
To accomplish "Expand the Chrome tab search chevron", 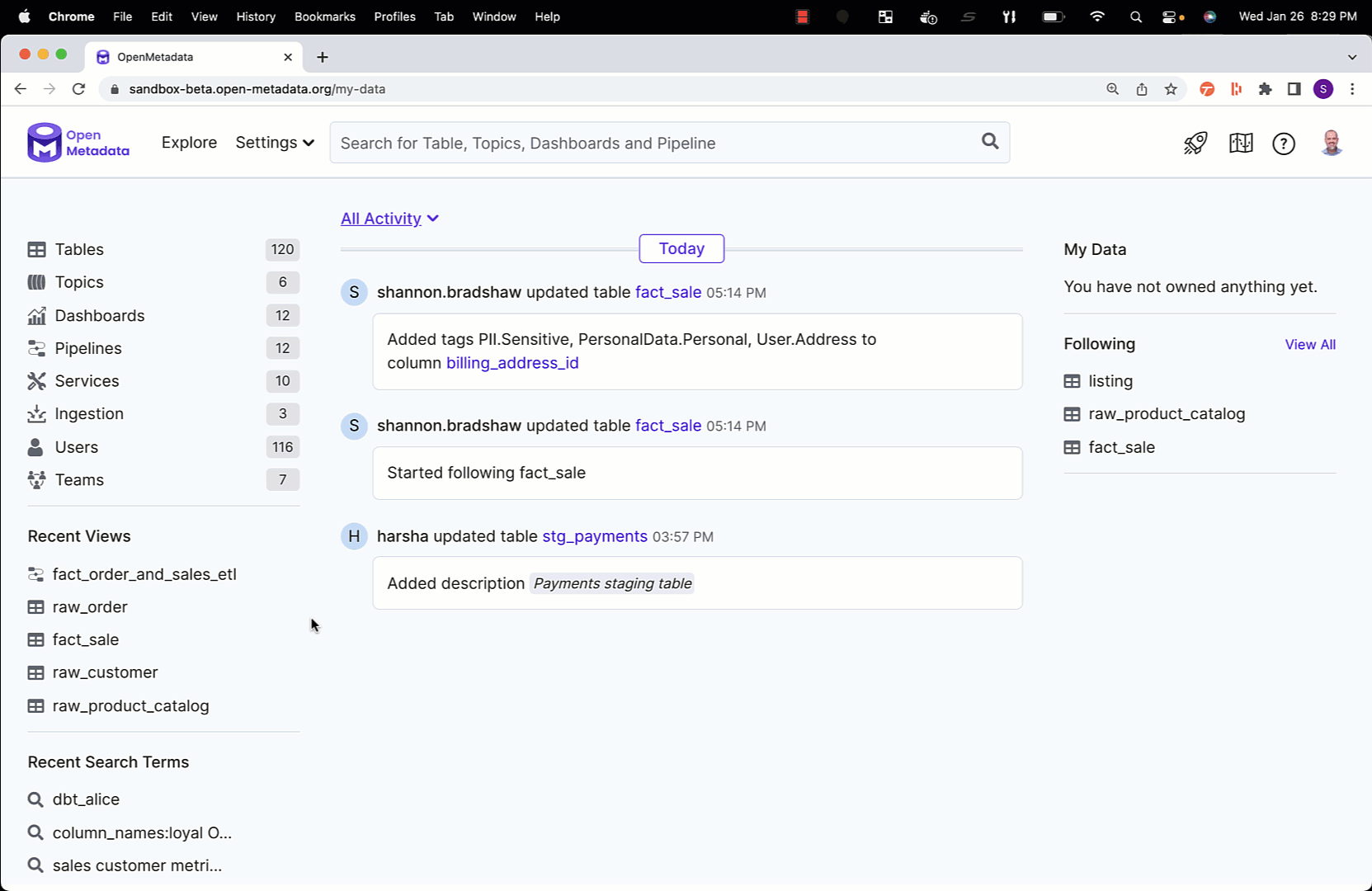I will click(1351, 57).
